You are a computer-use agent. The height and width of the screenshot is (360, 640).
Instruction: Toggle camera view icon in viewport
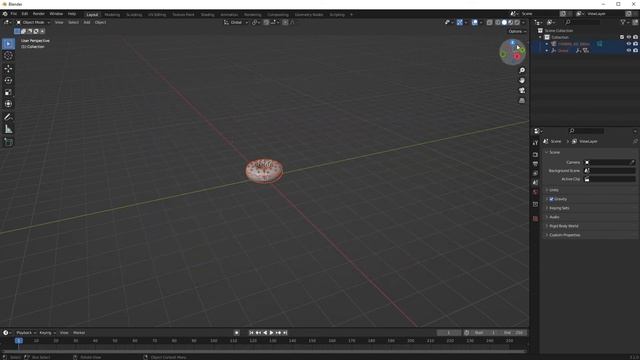[522, 90]
